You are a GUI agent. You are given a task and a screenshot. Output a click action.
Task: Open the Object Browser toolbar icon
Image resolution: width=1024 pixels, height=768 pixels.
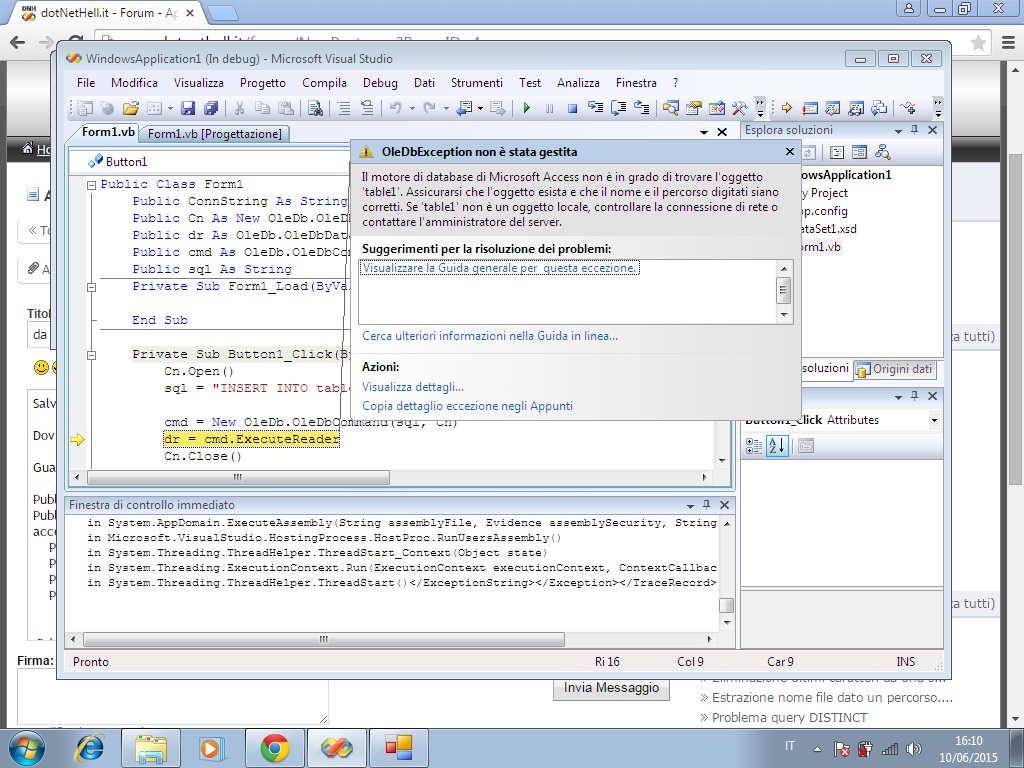click(x=716, y=108)
